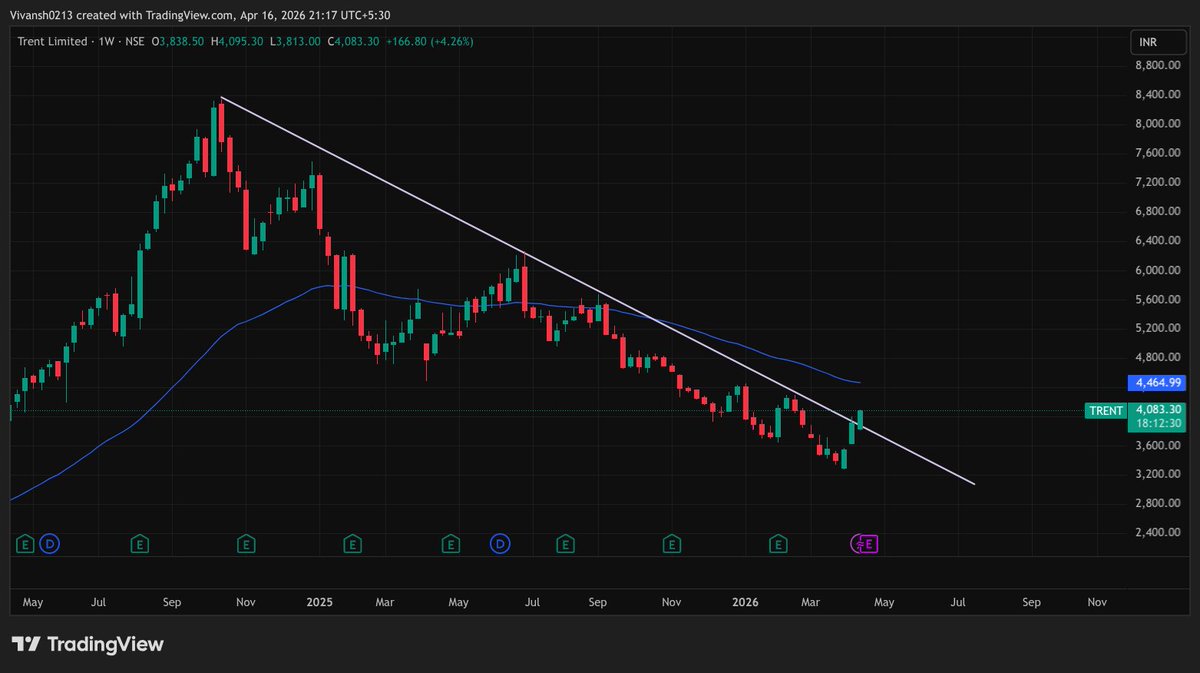Click the 6,000.00 price axis label

(1158, 270)
